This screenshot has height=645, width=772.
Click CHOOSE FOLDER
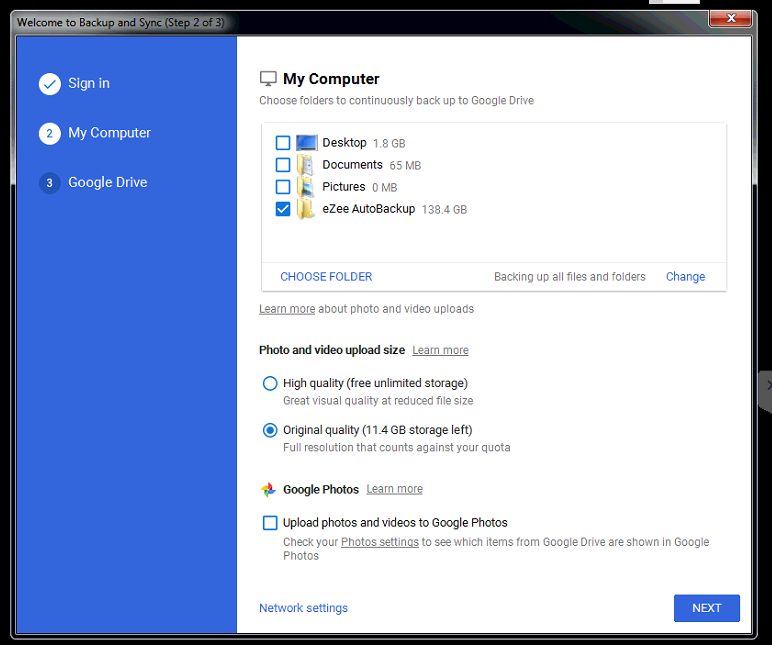(x=326, y=277)
